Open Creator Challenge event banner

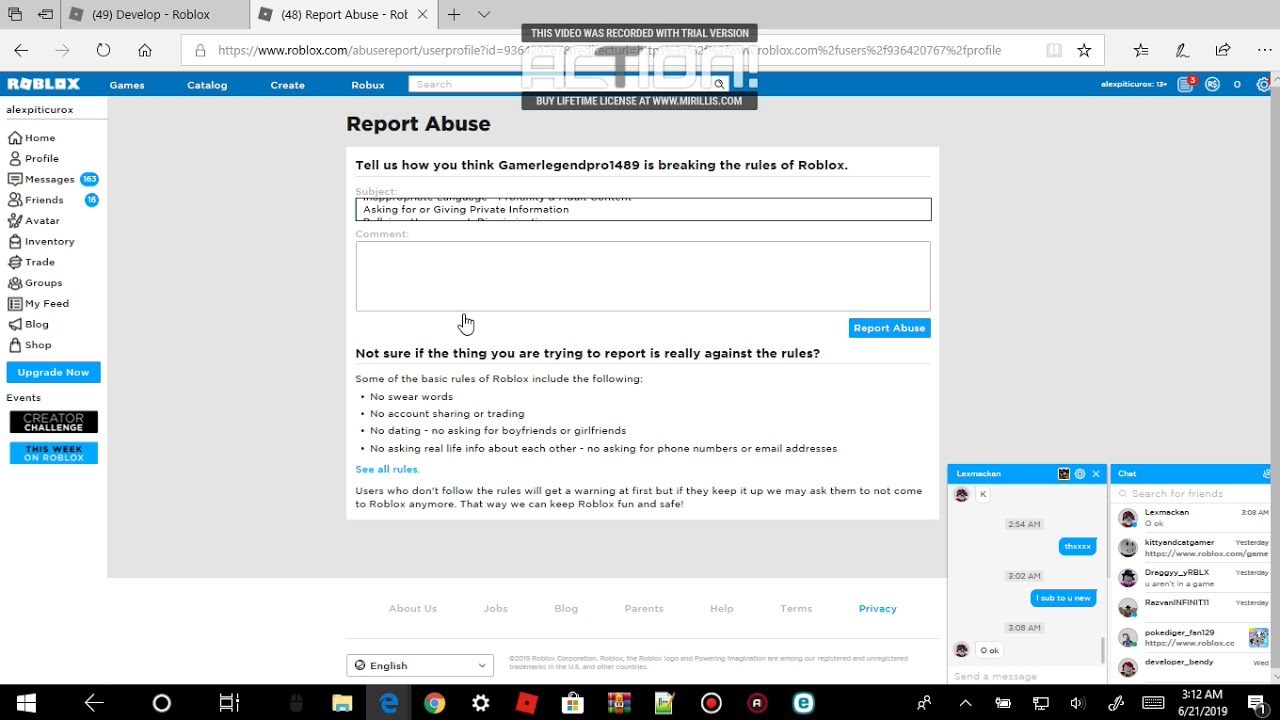click(x=54, y=422)
